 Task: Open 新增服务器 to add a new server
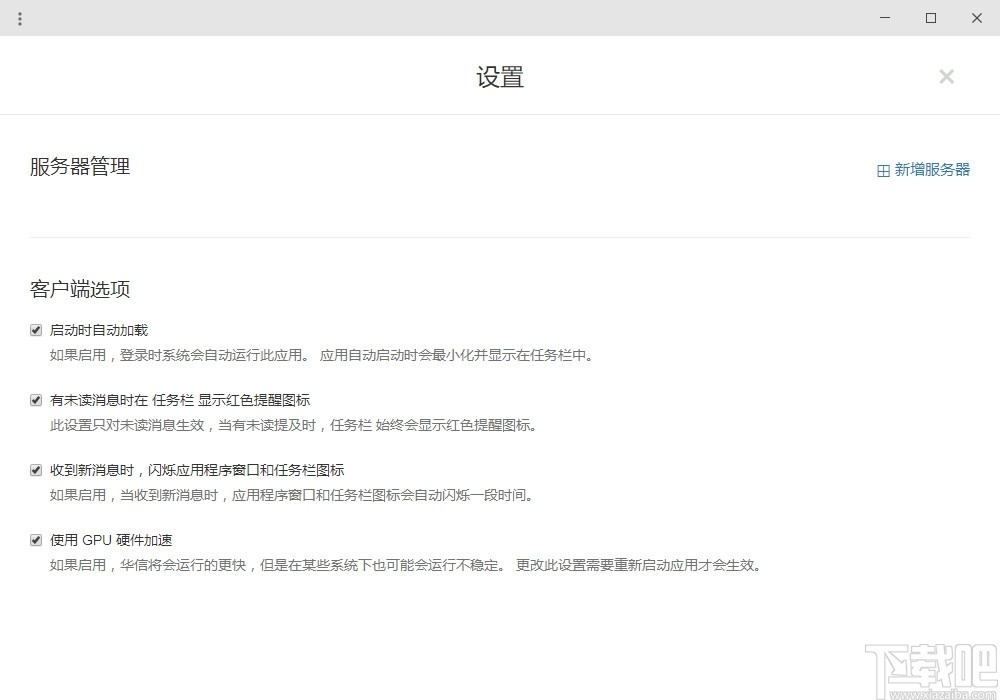pos(932,169)
